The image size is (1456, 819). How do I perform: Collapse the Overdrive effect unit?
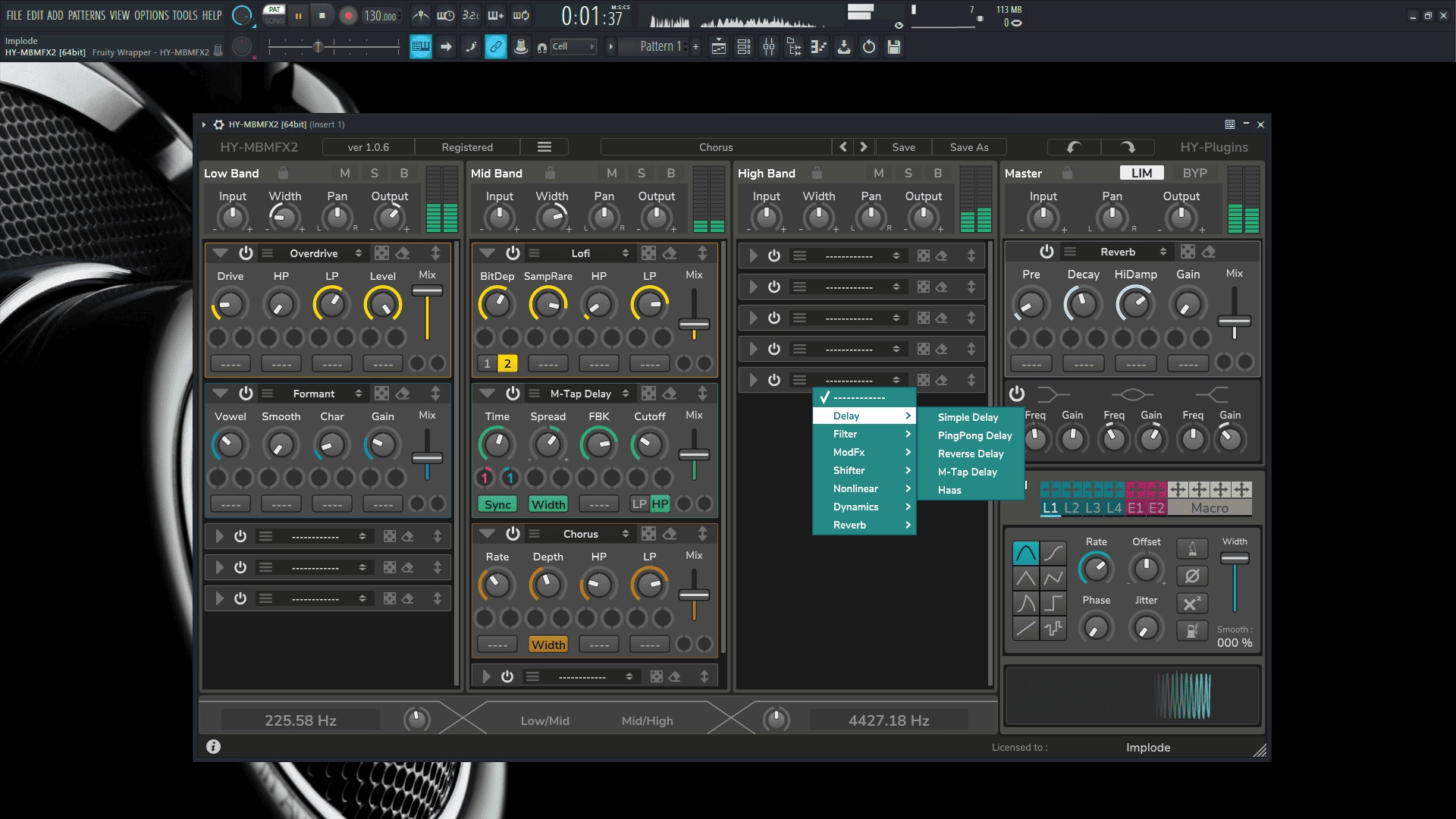click(221, 253)
